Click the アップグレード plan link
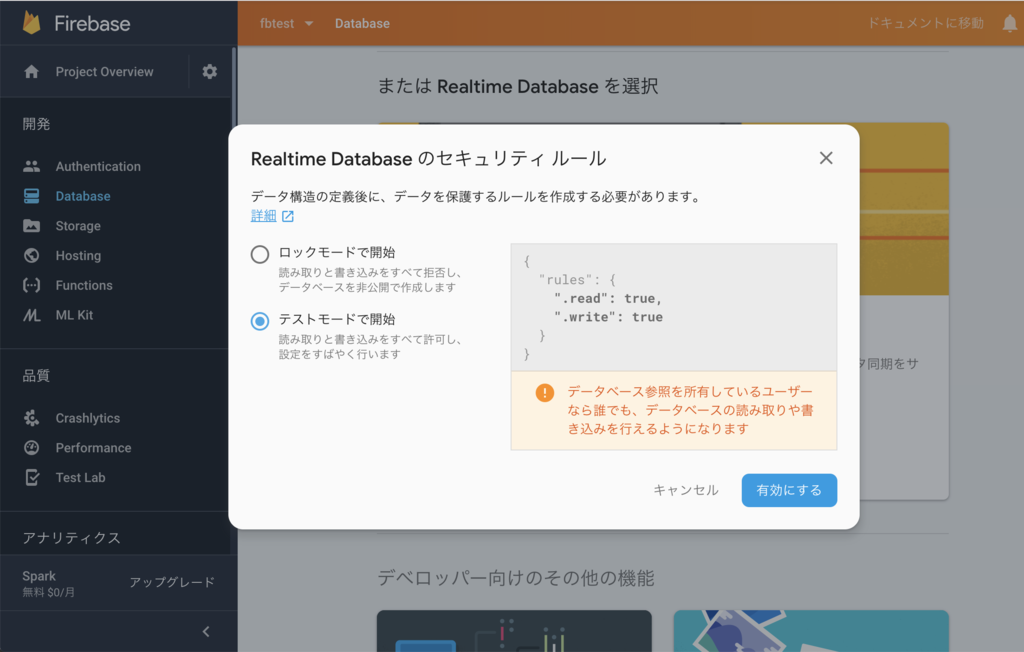The width and height of the screenshot is (1024, 652). [172, 582]
